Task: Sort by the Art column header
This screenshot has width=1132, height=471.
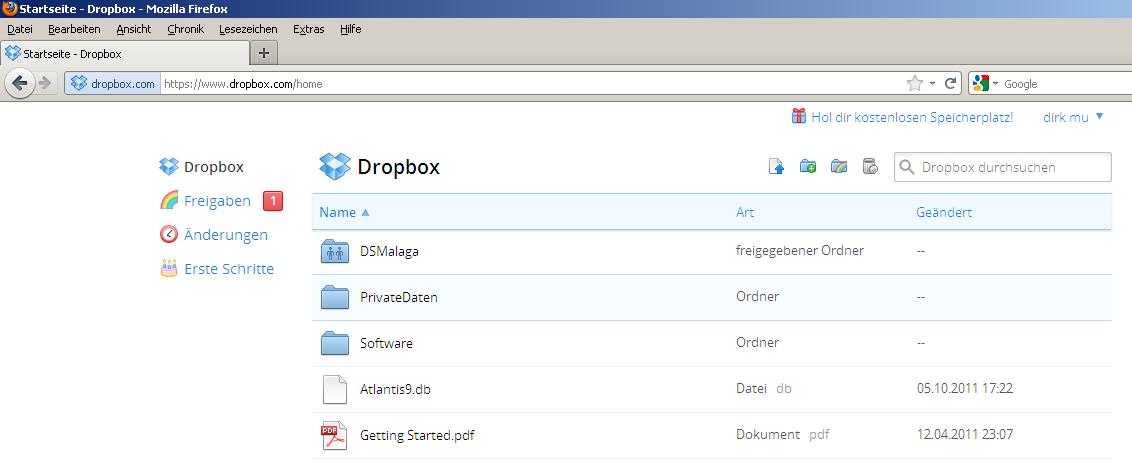Action: (x=745, y=212)
